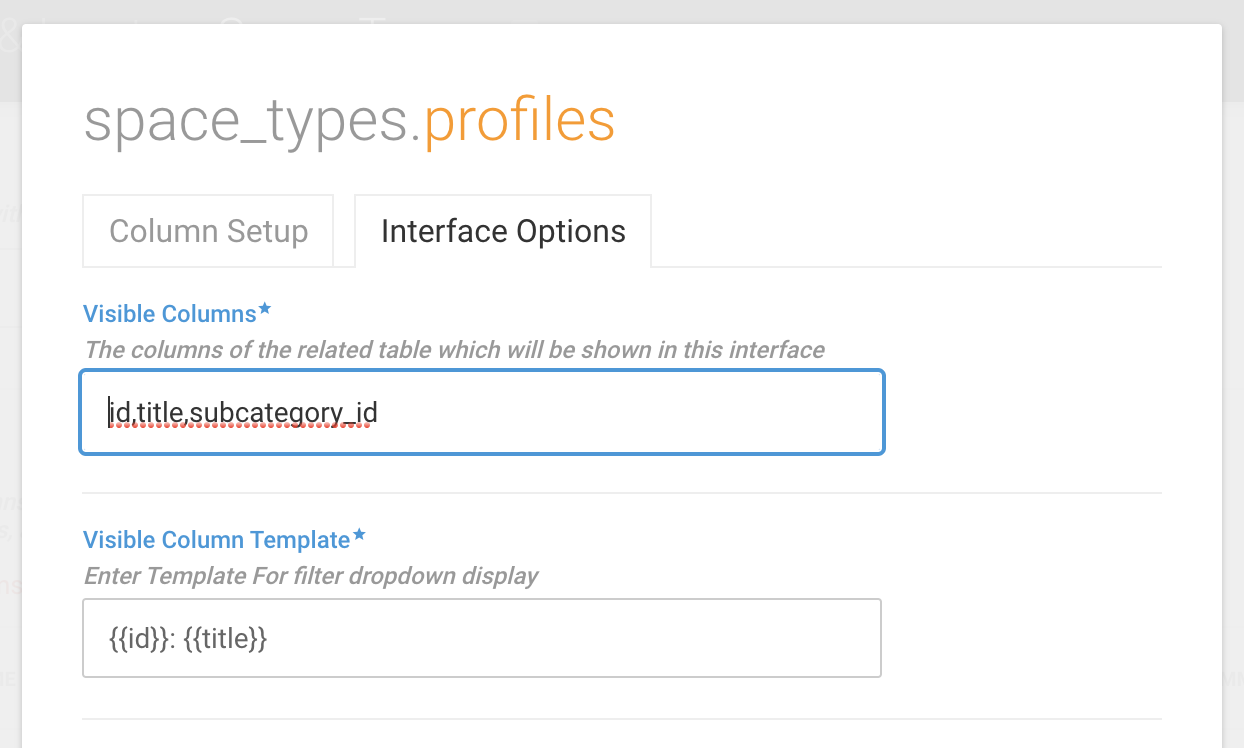Image resolution: width=1244 pixels, height=748 pixels.
Task: Click the Visible Column Template label
Action: click(x=217, y=540)
